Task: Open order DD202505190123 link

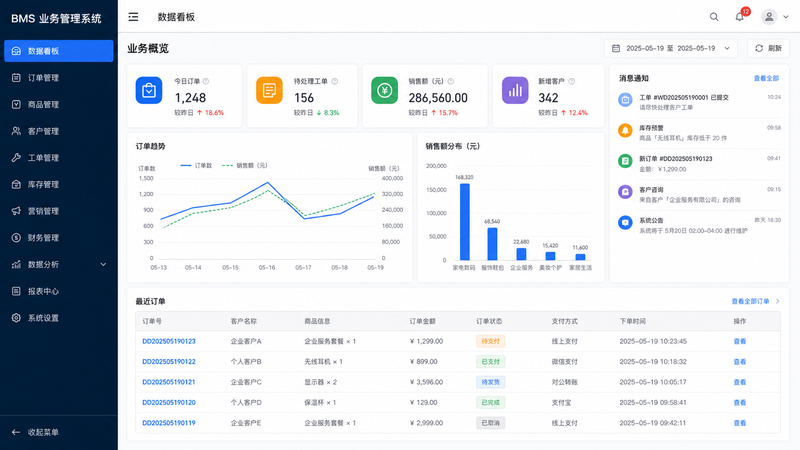Action: click(169, 341)
